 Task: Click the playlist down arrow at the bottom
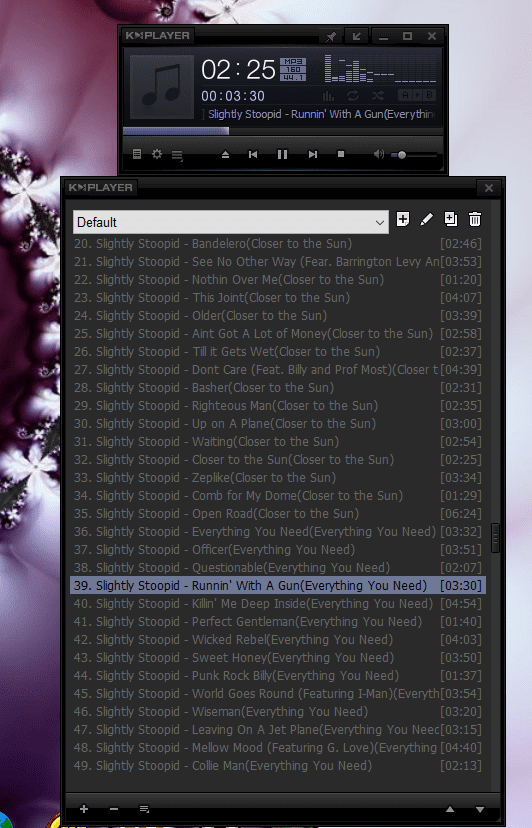(x=480, y=810)
